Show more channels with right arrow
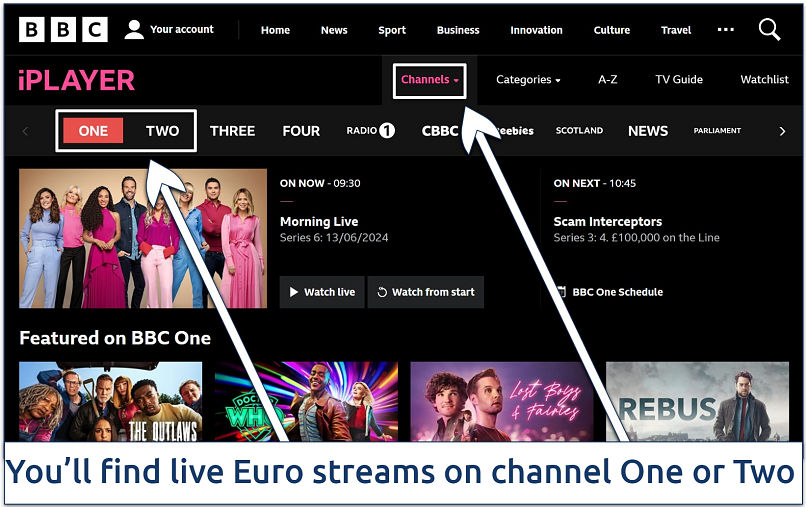This screenshot has height=507, width=806. [x=782, y=131]
